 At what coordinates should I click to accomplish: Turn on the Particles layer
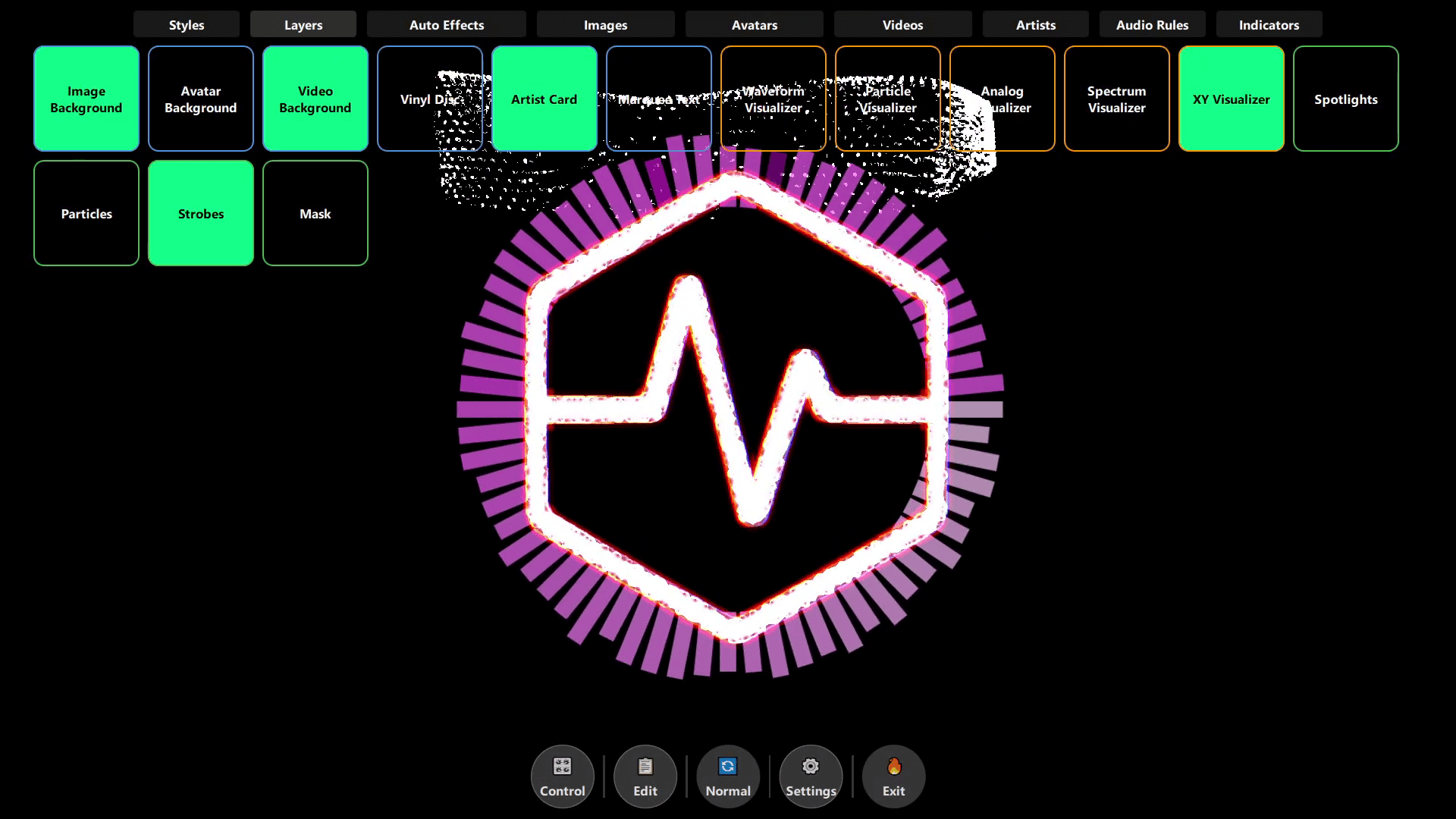tap(86, 213)
